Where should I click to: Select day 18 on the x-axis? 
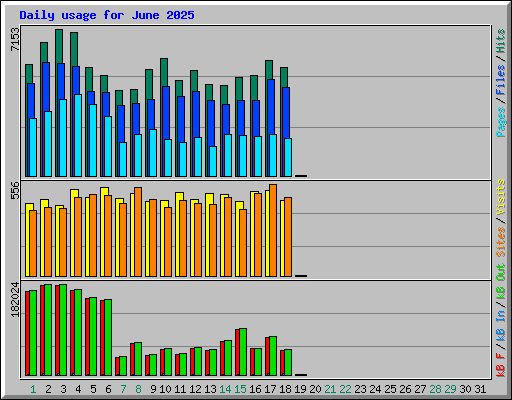click(285, 389)
